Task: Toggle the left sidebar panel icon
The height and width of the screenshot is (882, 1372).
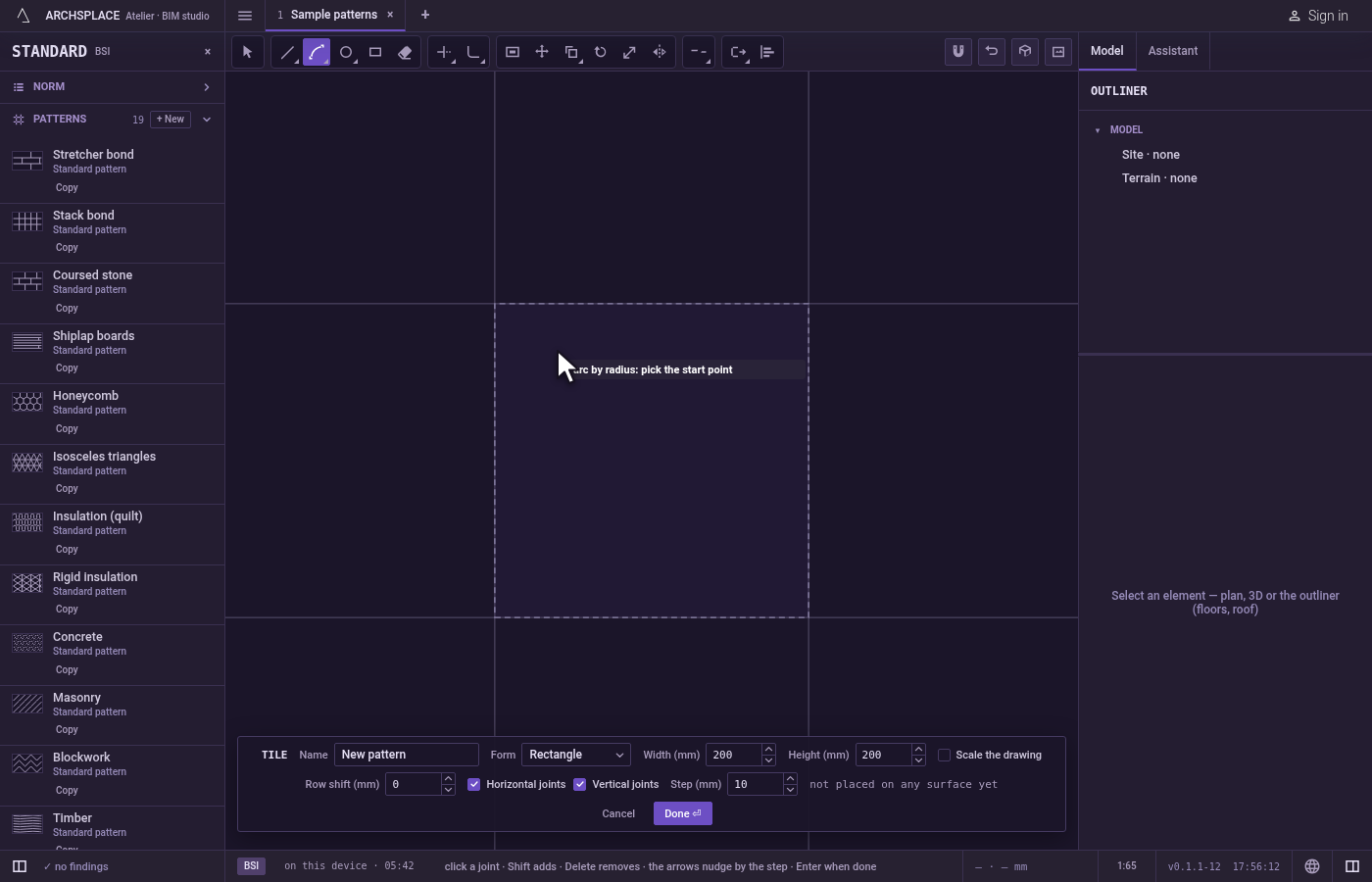Action: [19, 866]
